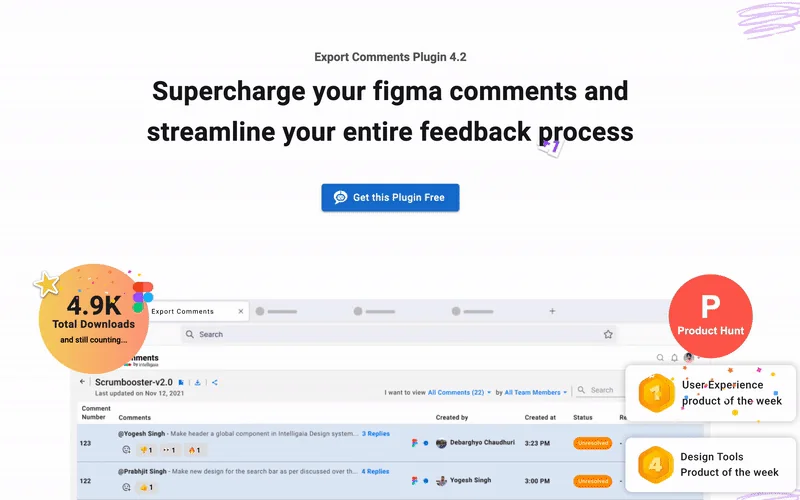The height and width of the screenshot is (500, 800).
Task: Go back with the arrow beside Scrumbooster-v2.0
Action: 82,382
